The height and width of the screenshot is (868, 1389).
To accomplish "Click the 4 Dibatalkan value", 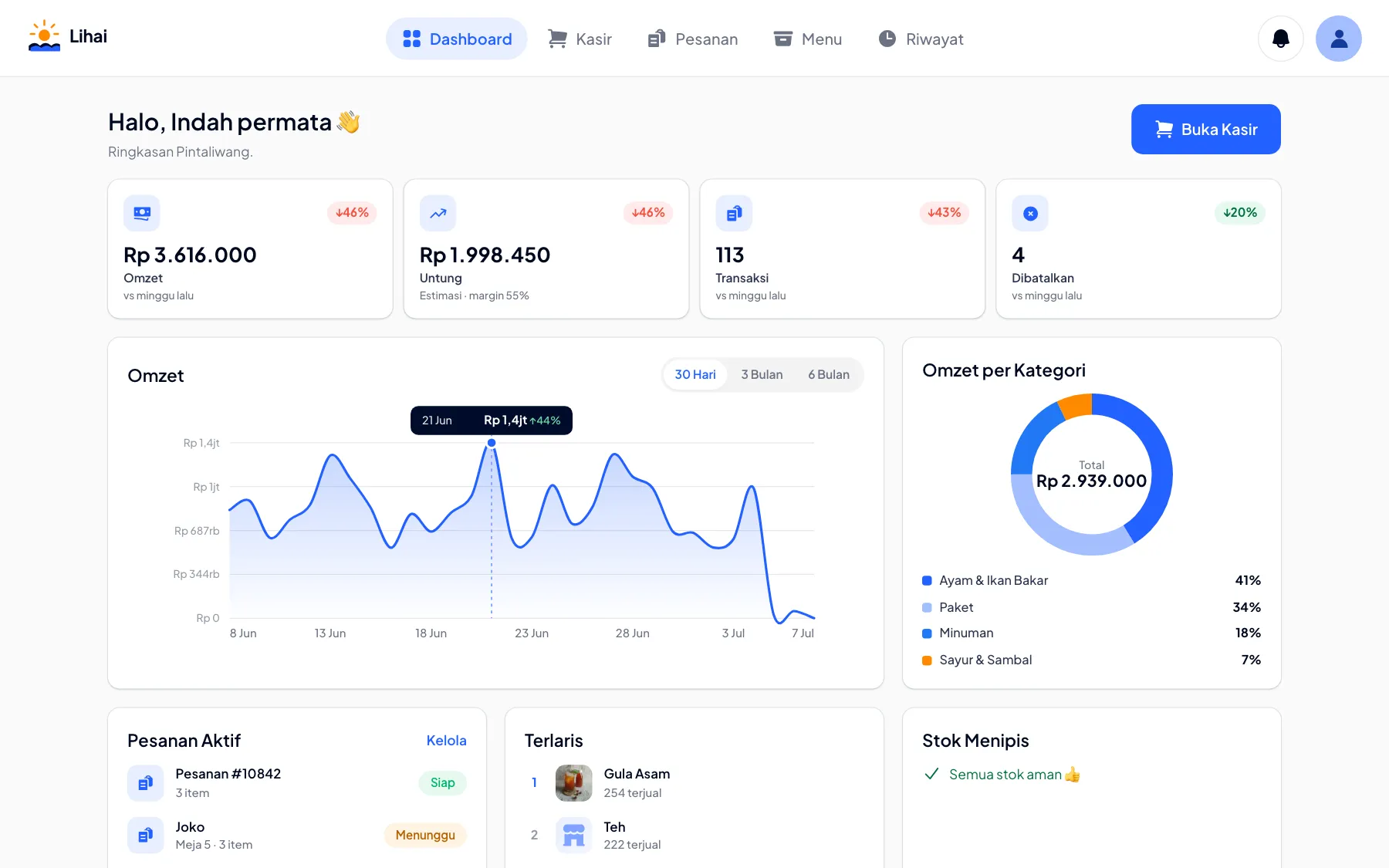I will pyautogui.click(x=1019, y=255).
